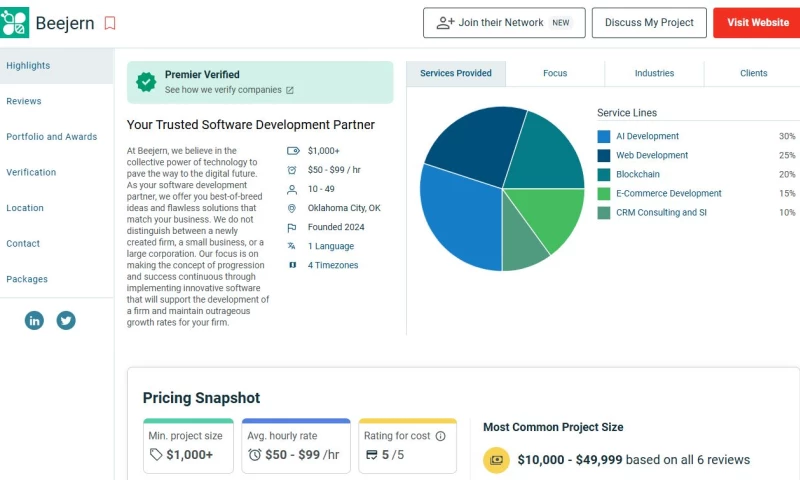
Task: Click the external link icon after verify companies
Action: click(x=290, y=90)
